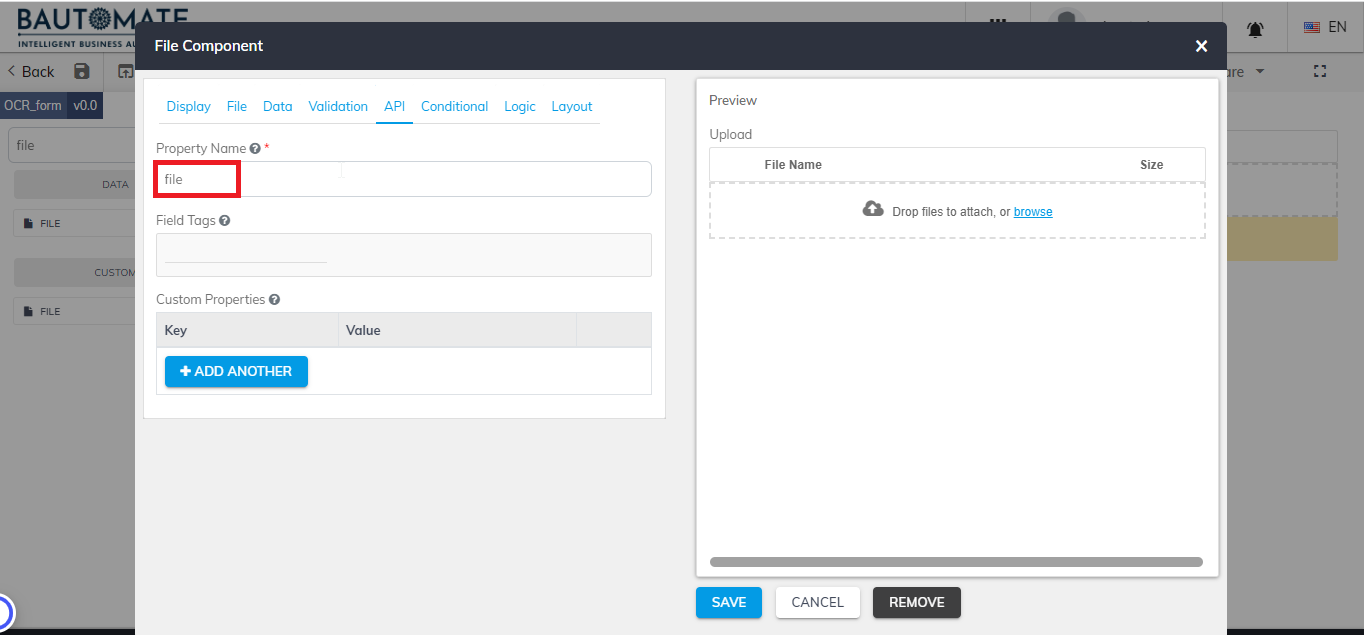Click the help icon next to Property Name

[x=255, y=148]
